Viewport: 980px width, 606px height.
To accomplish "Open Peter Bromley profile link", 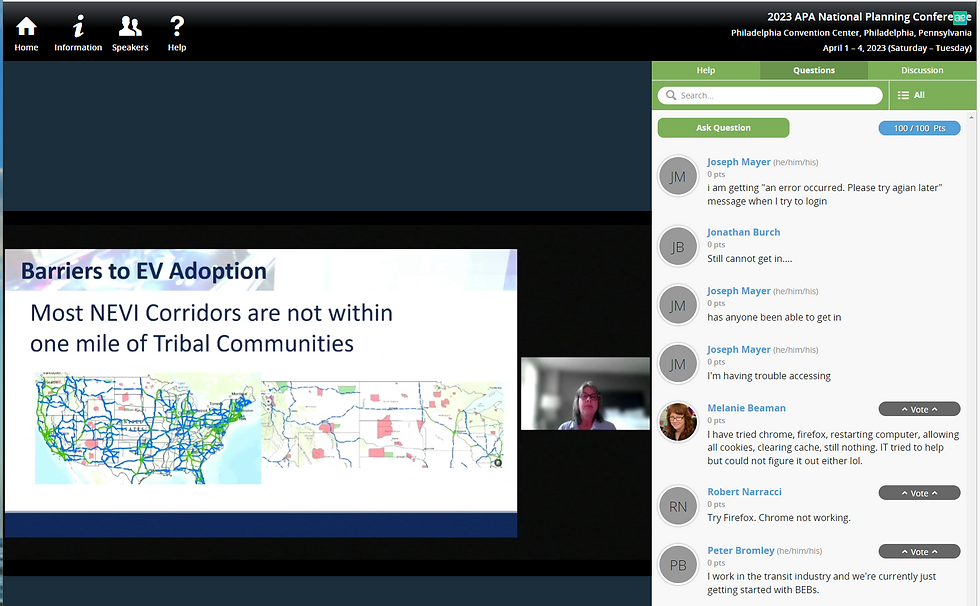I will click(741, 550).
